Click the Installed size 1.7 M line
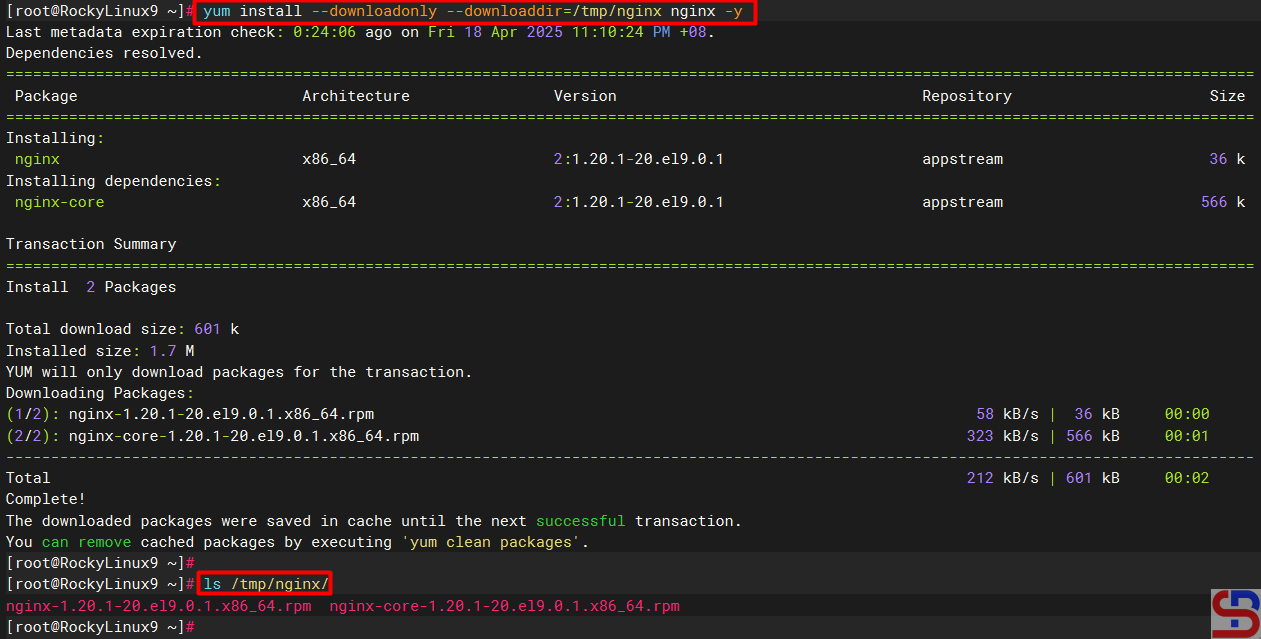The image size is (1261, 639). 100,351
